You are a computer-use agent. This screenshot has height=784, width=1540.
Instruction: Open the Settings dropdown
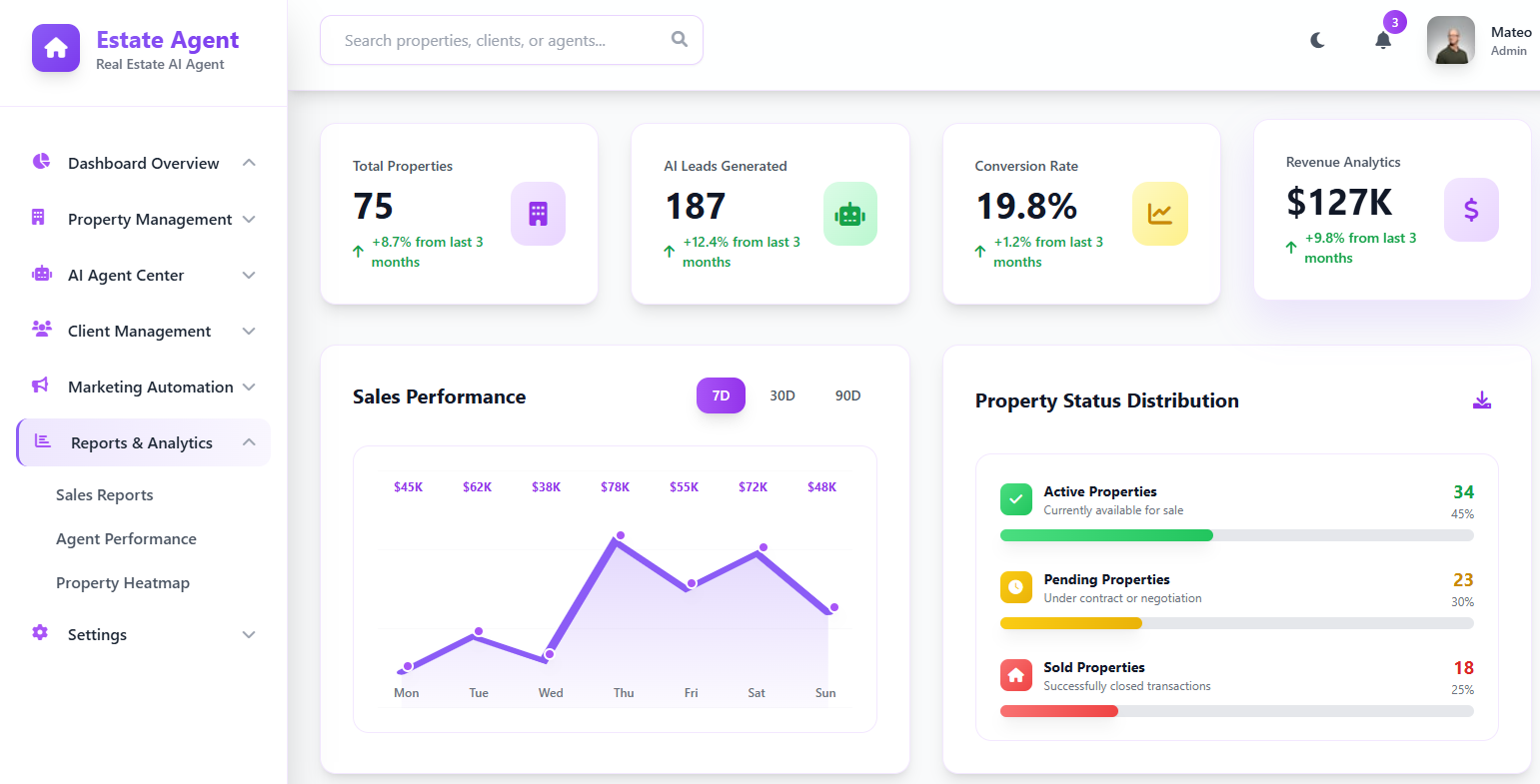click(x=248, y=634)
